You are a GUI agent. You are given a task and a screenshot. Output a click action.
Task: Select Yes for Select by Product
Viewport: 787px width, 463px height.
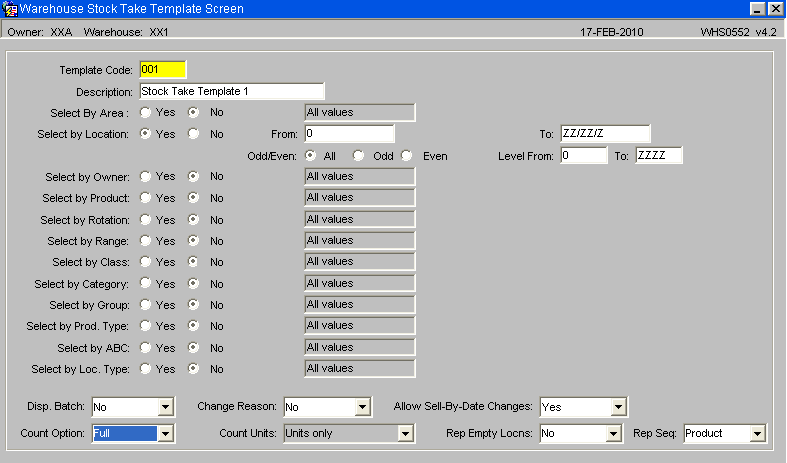coord(146,198)
